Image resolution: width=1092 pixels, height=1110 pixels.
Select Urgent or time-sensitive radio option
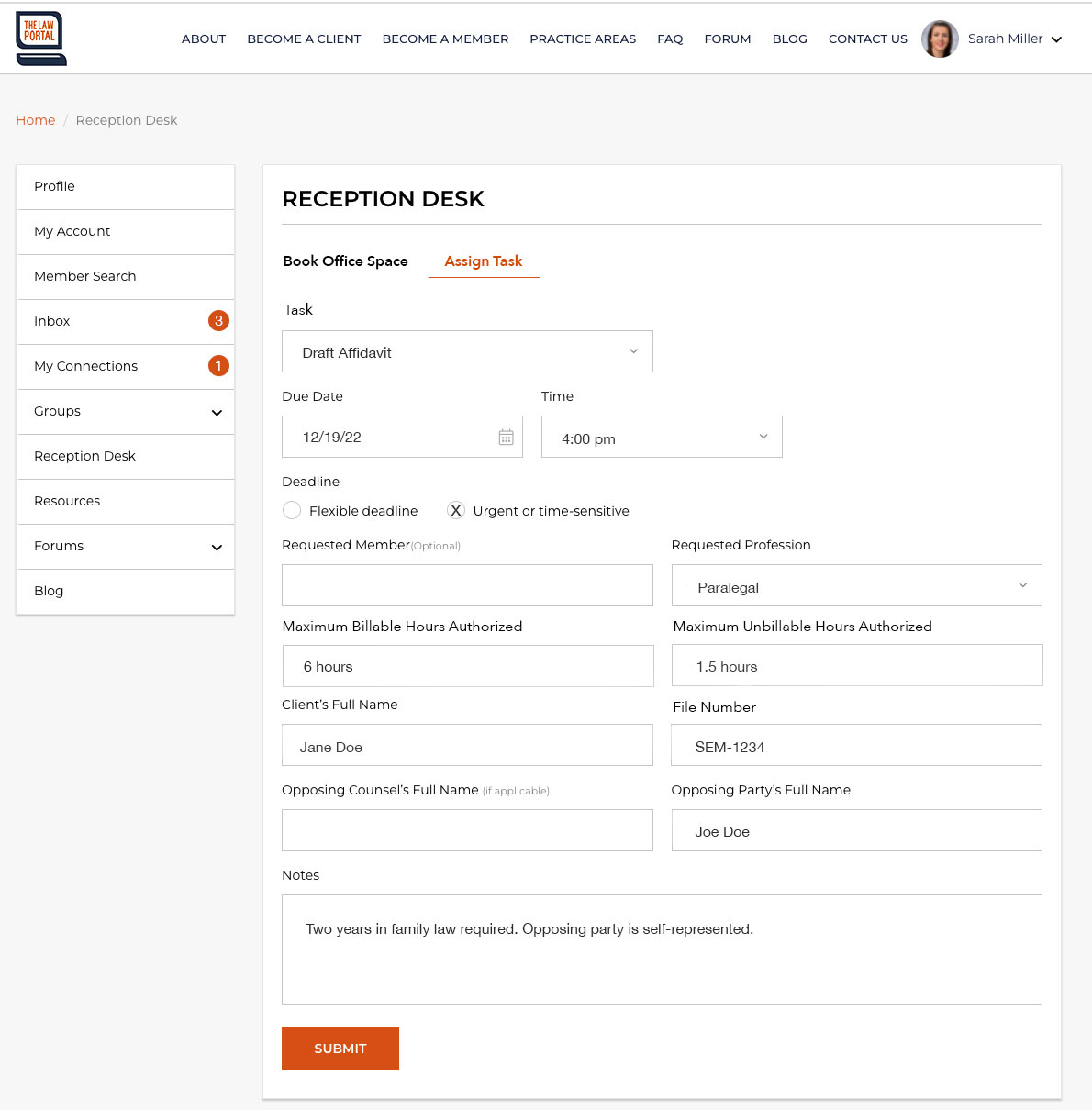click(x=456, y=511)
